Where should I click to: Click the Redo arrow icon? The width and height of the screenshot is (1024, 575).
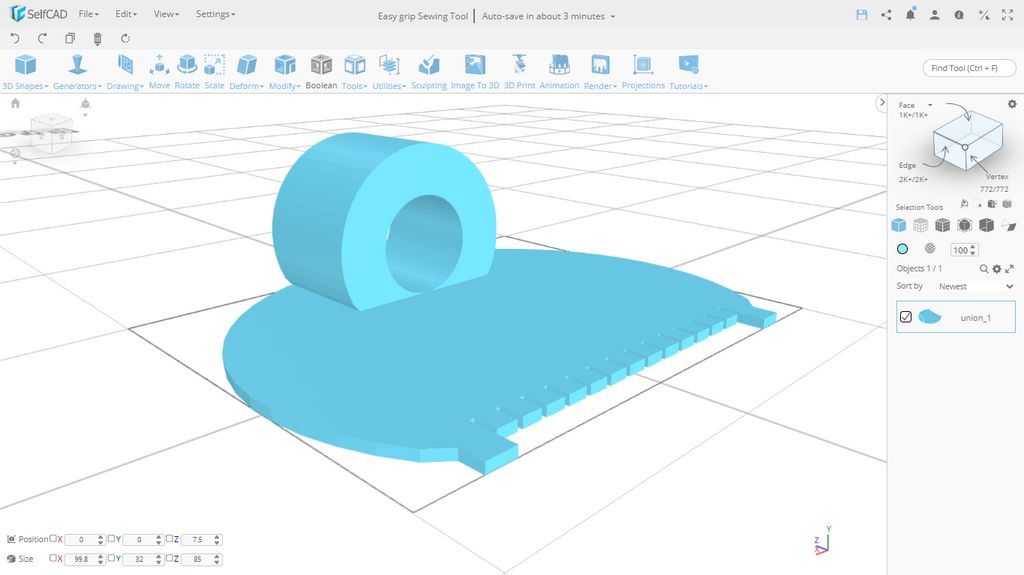tap(42, 39)
